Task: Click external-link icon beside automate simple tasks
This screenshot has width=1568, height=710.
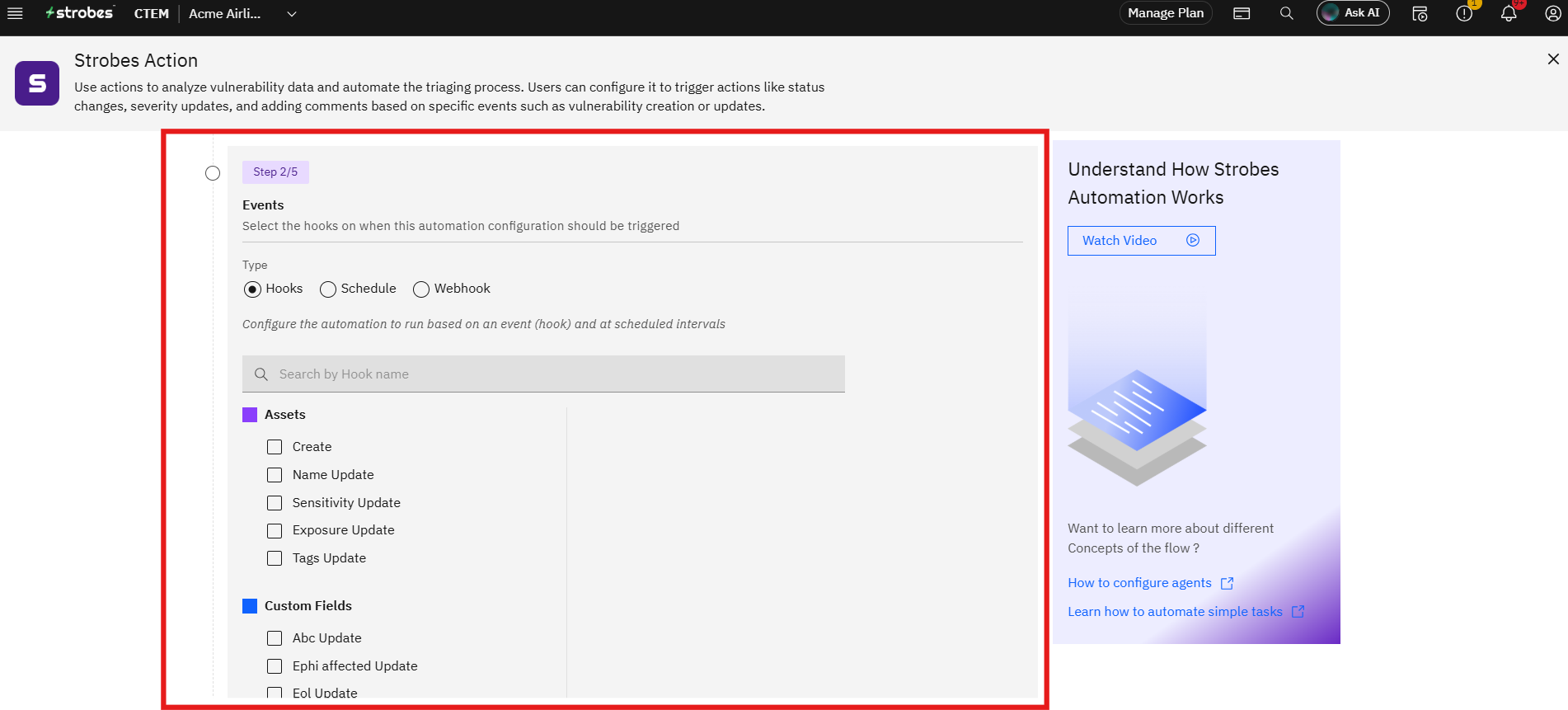Action: tap(1298, 611)
